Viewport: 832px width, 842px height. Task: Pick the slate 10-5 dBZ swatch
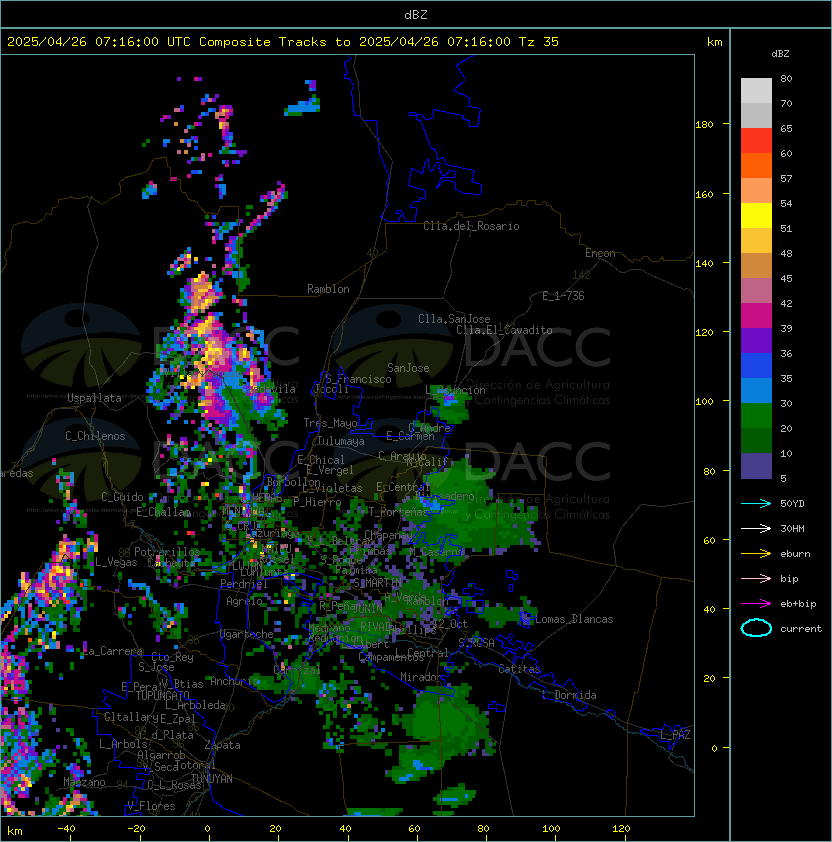(756, 466)
